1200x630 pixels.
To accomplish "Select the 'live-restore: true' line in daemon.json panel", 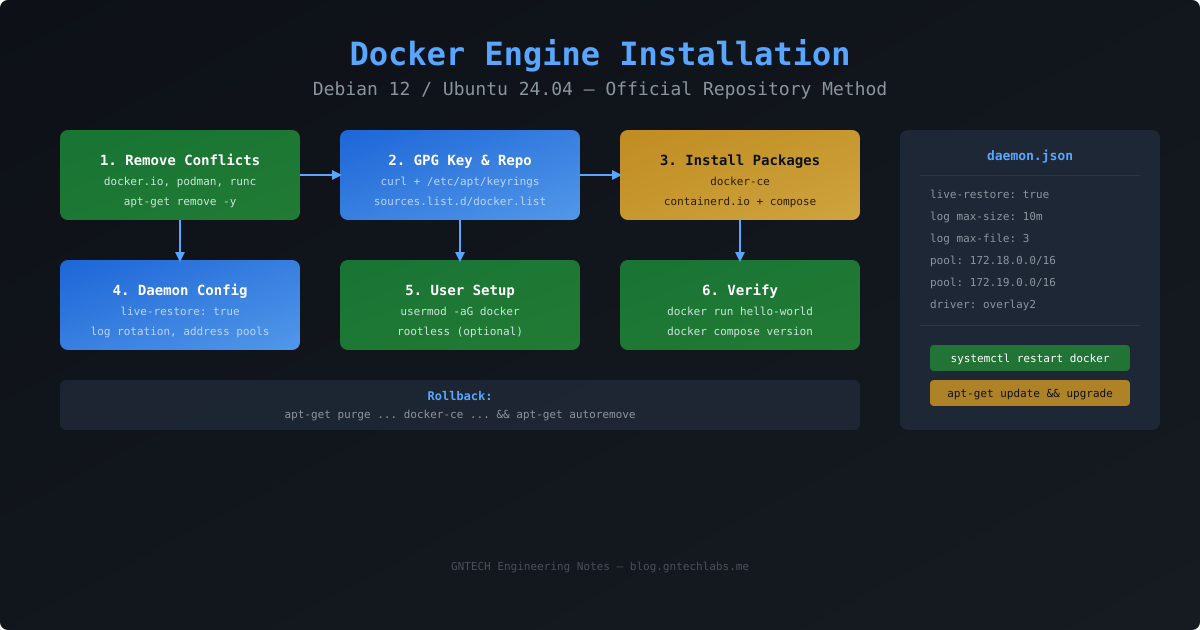I will tap(989, 194).
